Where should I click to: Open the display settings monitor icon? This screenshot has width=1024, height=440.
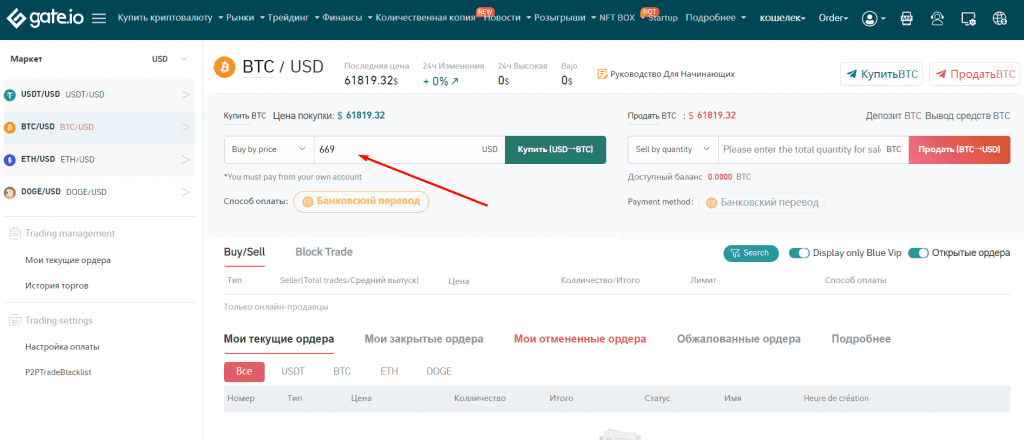tap(968, 18)
